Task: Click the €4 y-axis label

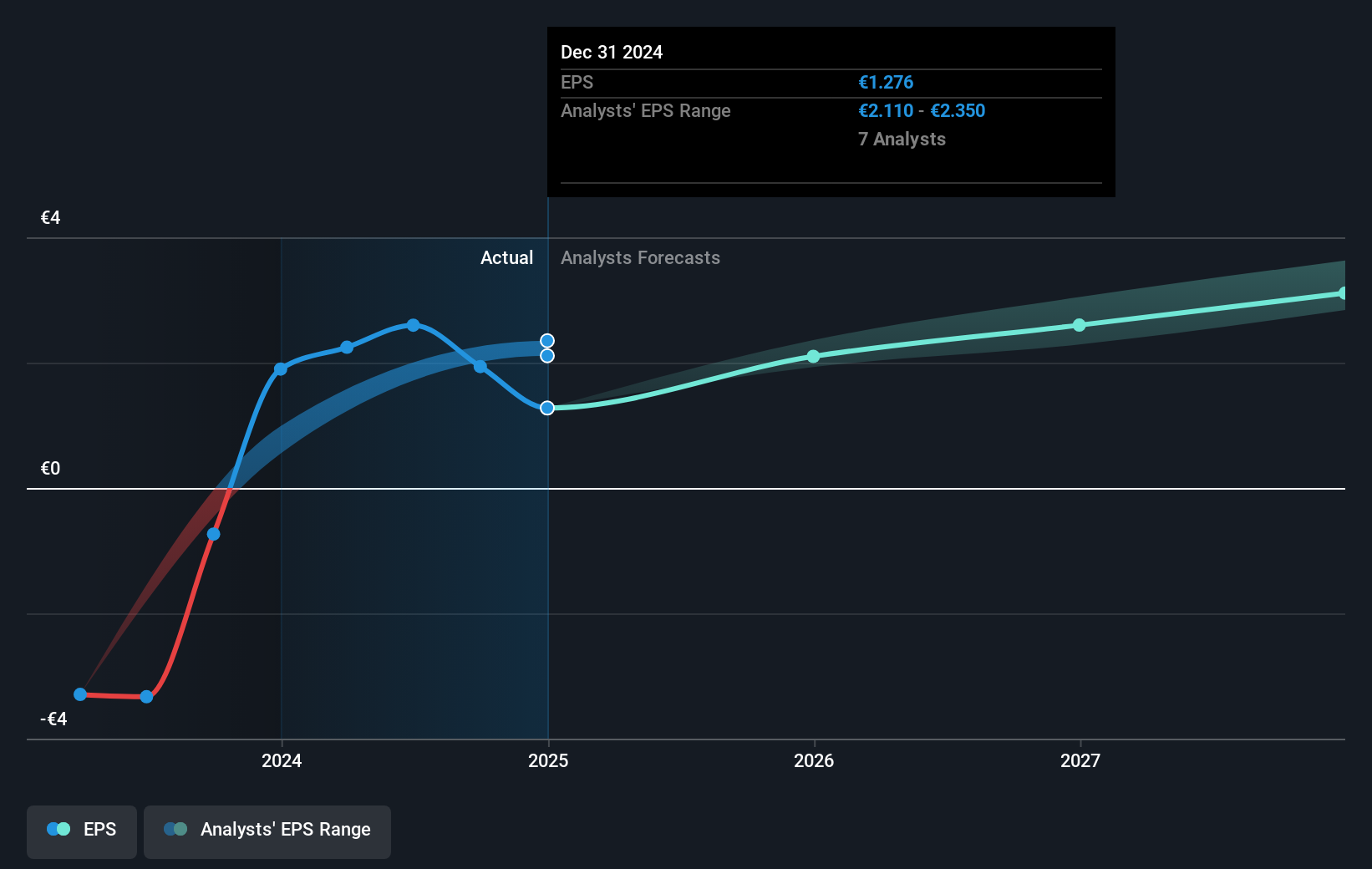Action: coord(51,217)
